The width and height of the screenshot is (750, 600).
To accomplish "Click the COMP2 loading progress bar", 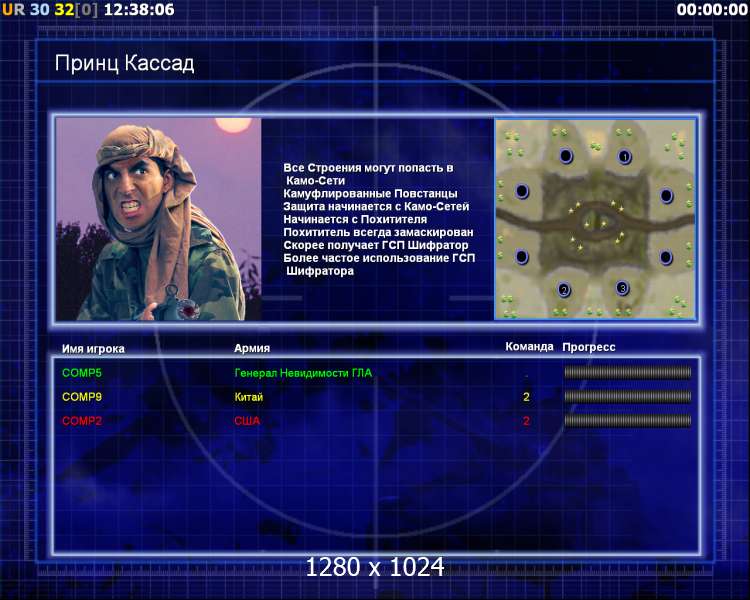I will tap(628, 421).
